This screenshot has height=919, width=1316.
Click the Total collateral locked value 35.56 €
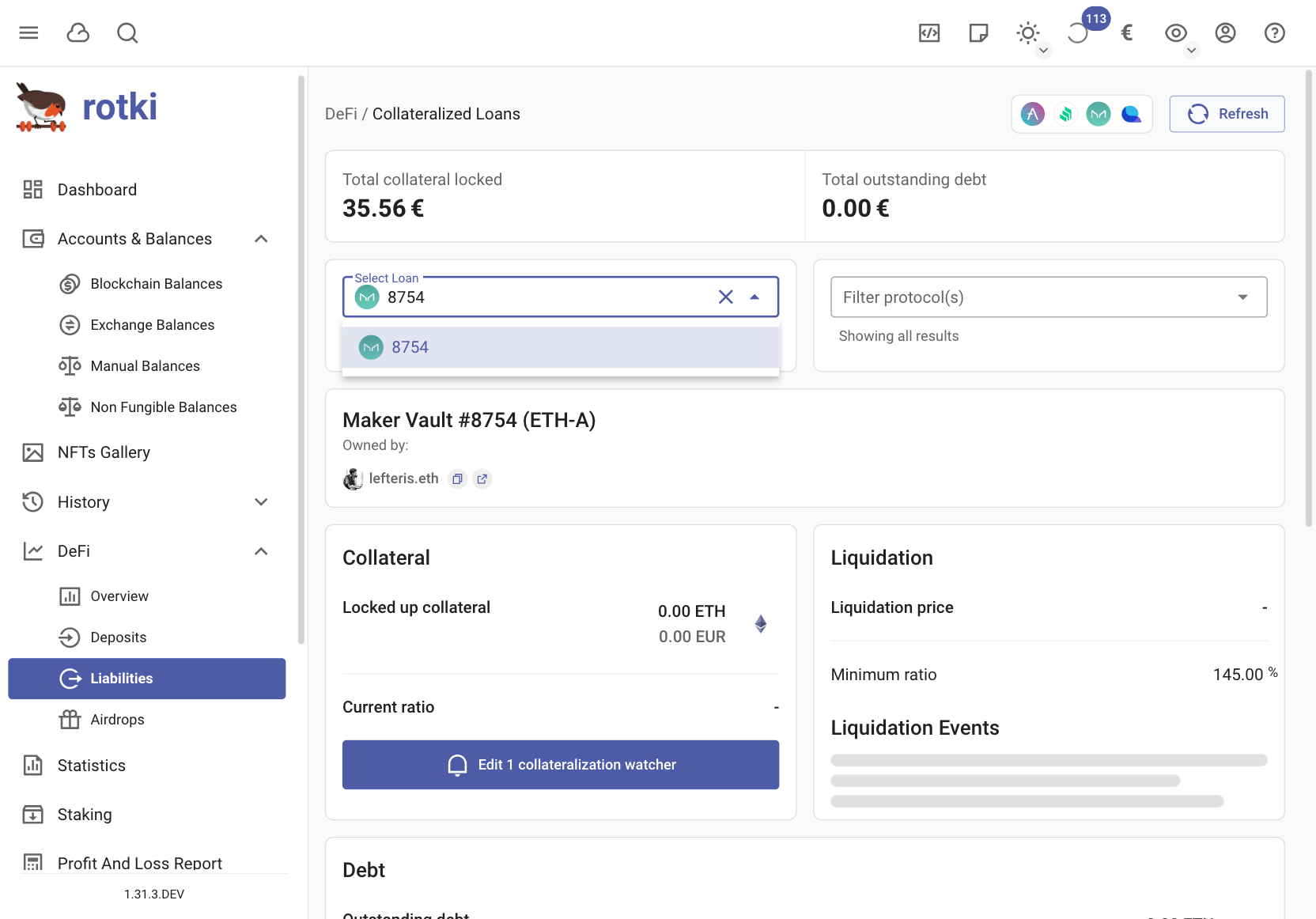(384, 209)
